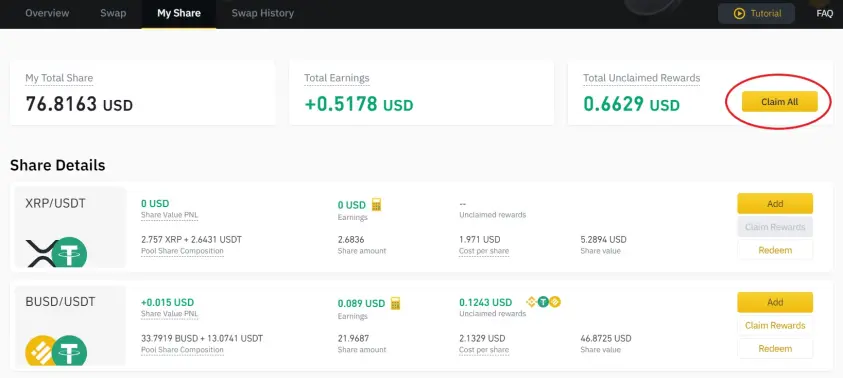
Task: Click the XRP/USDT pair name
Action: click(55, 203)
